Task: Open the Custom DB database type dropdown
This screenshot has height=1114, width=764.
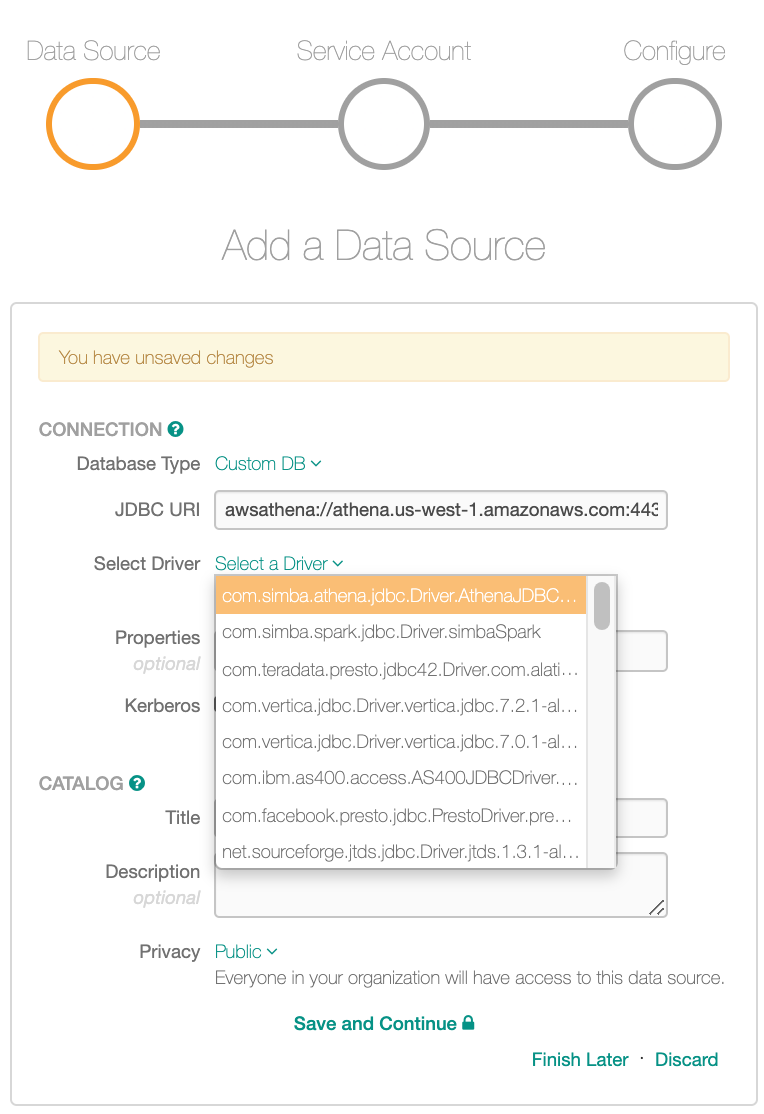Action: [x=268, y=464]
